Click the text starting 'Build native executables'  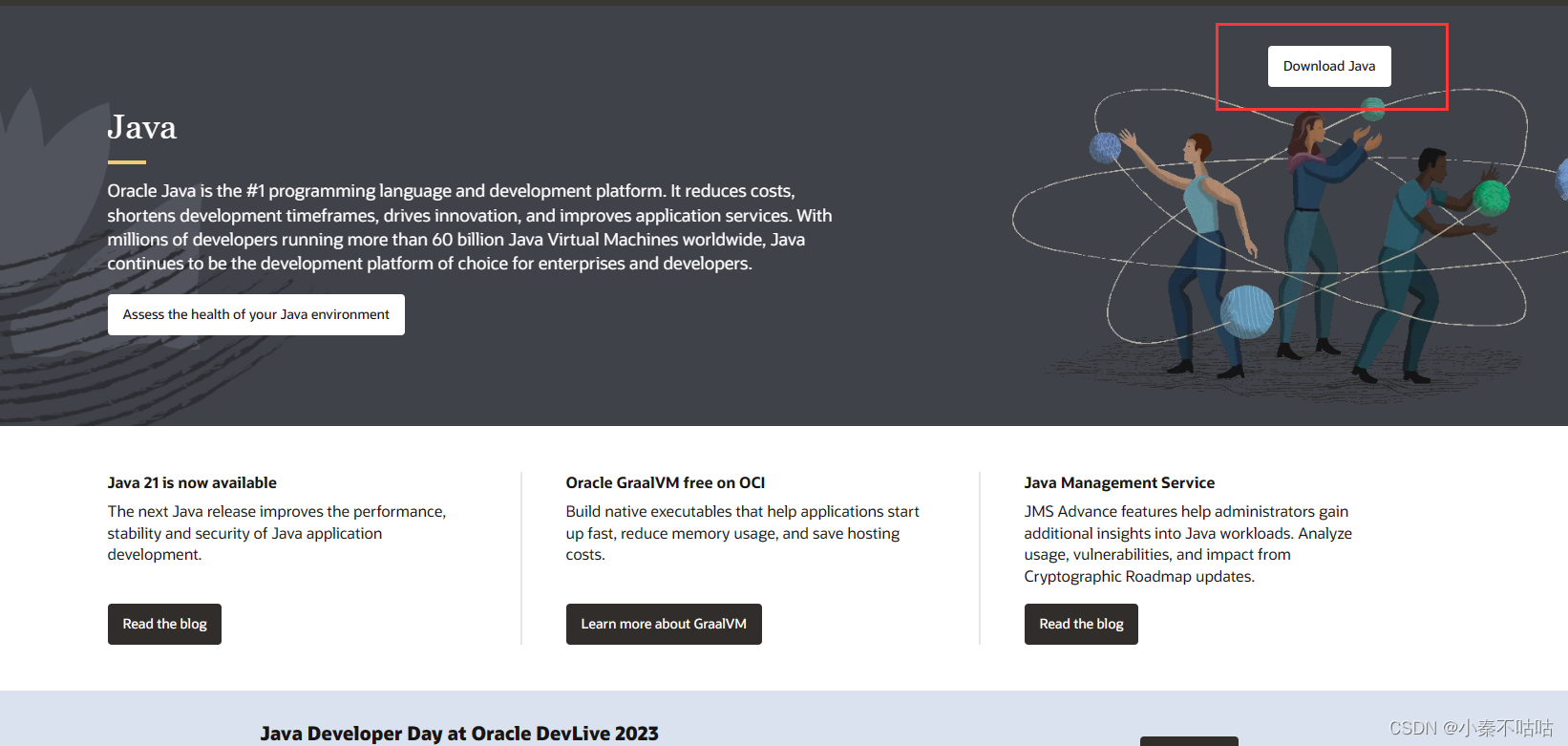point(742,533)
